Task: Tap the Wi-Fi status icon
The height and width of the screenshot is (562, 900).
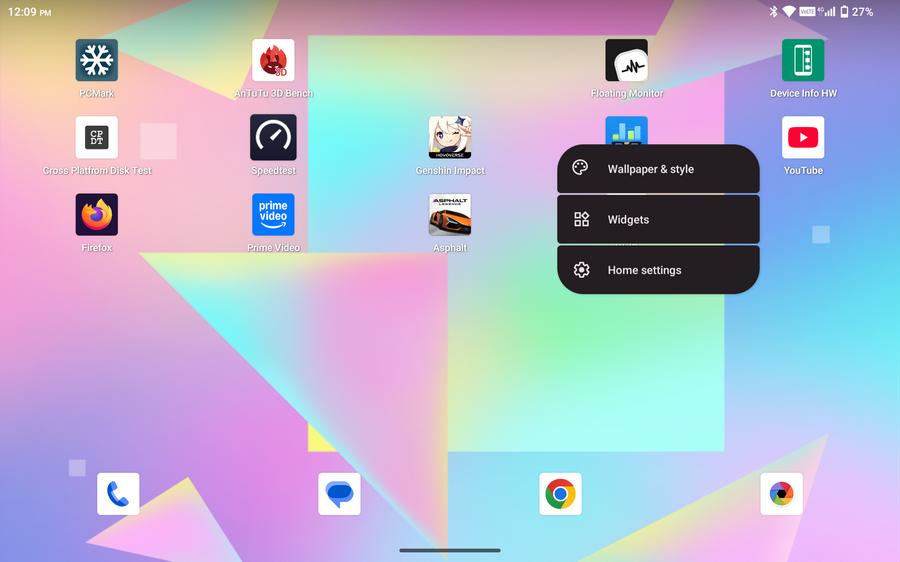Action: tap(789, 11)
